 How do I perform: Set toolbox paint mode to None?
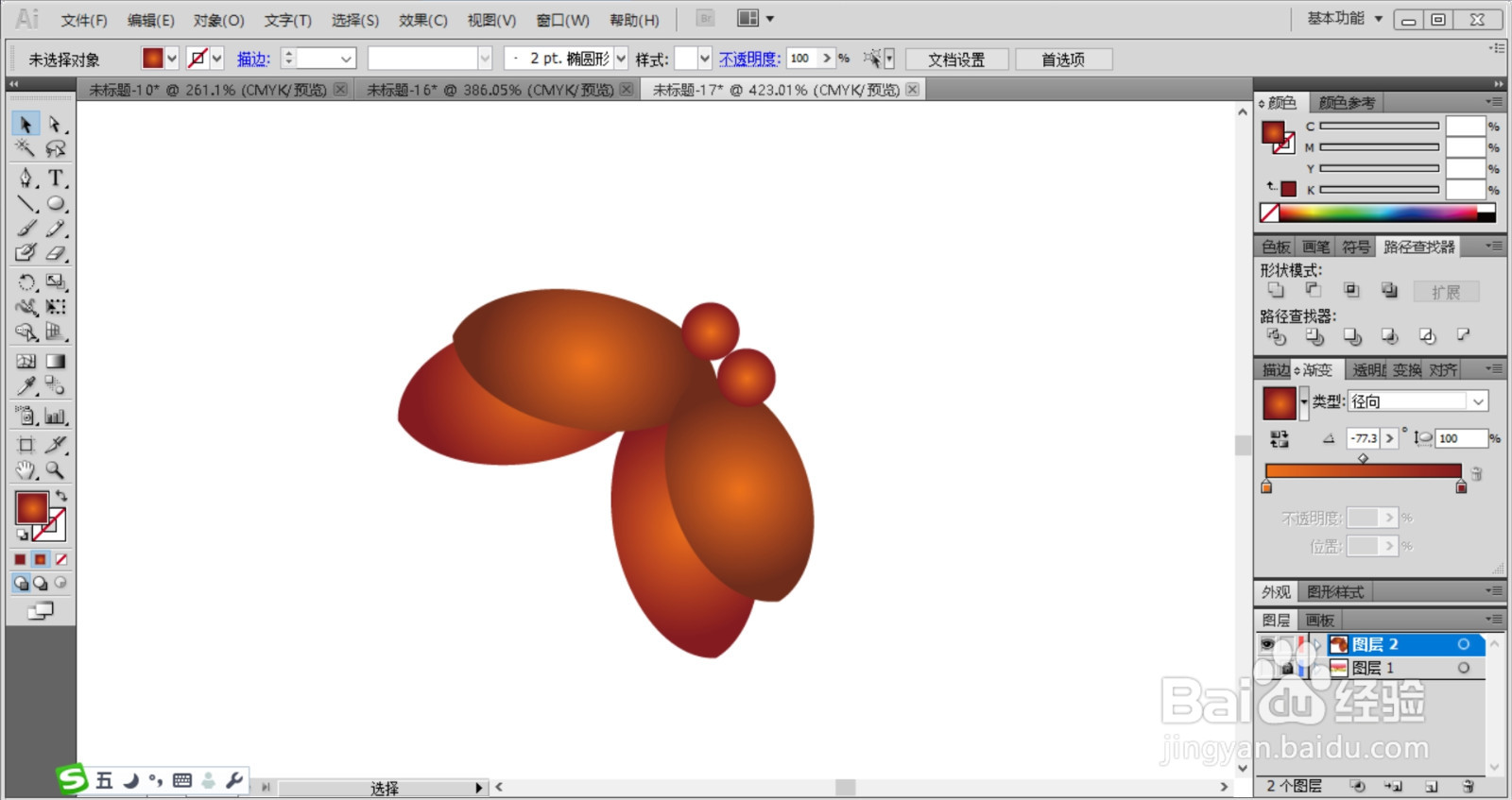pyautogui.click(x=61, y=559)
